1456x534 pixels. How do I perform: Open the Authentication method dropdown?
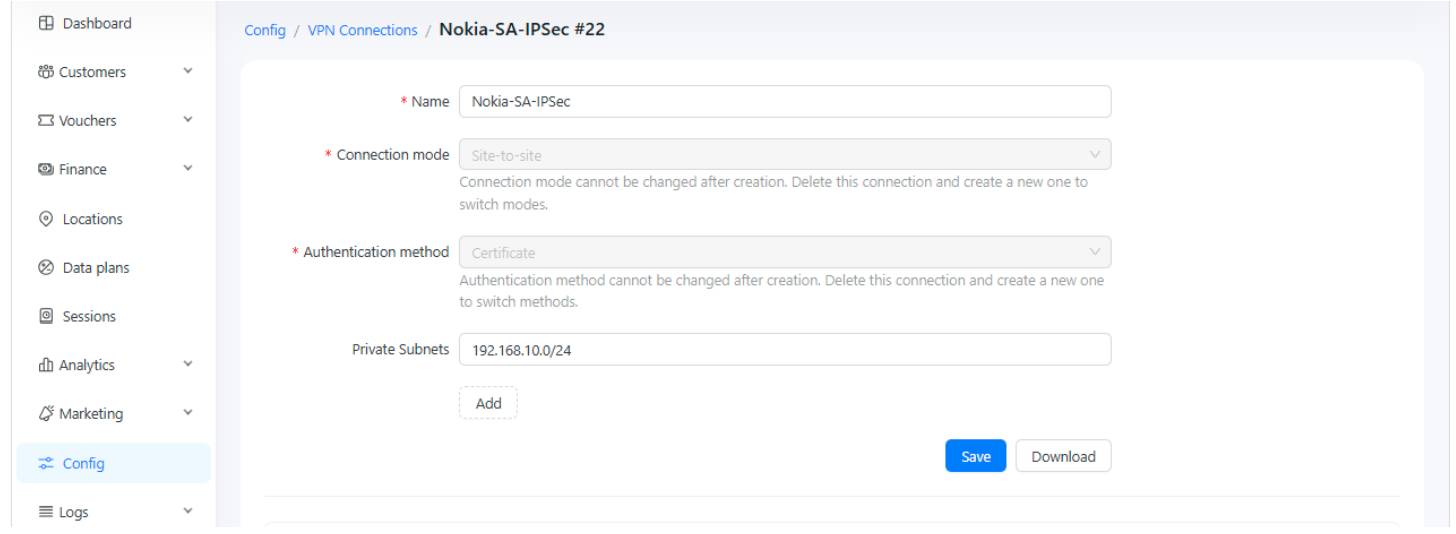[x=785, y=252]
